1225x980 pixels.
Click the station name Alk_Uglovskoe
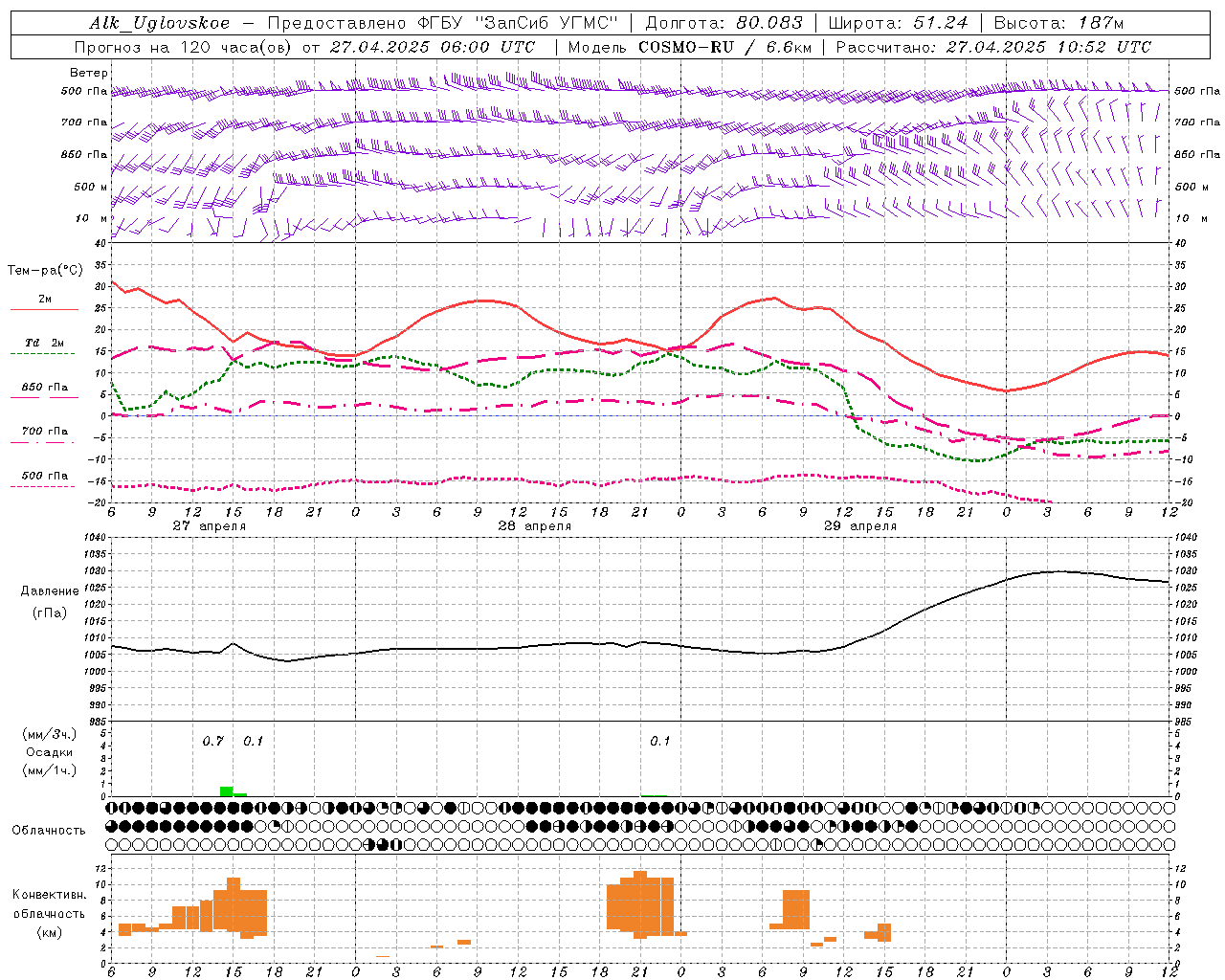point(159,24)
